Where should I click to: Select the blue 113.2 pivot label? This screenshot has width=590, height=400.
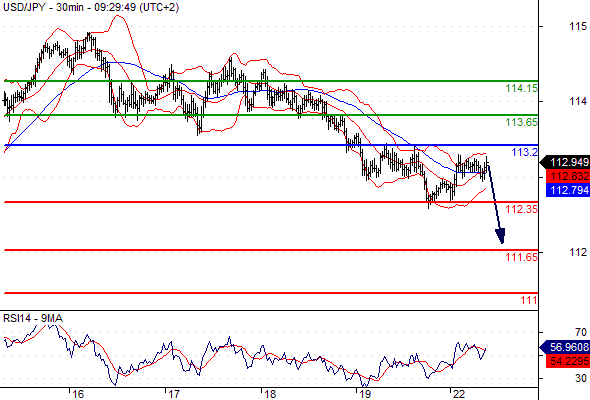coord(525,152)
